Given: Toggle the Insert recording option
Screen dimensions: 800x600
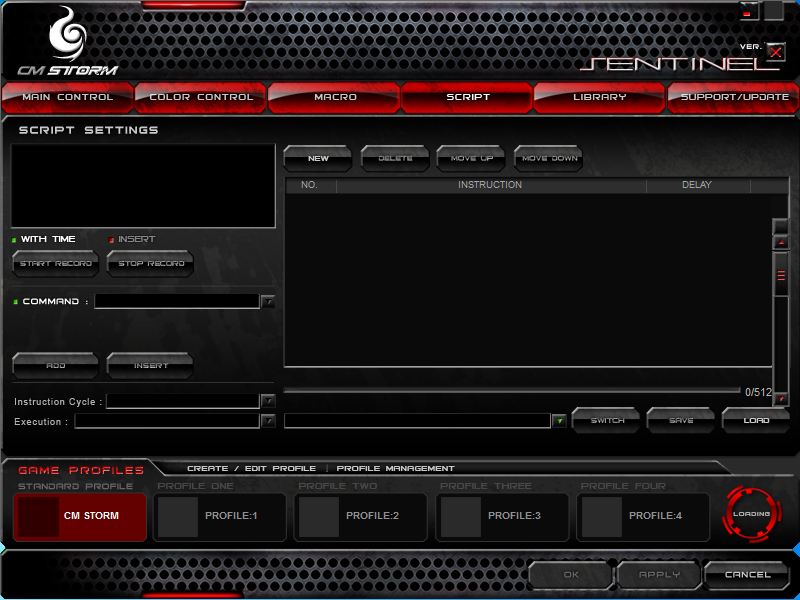Looking at the screenshot, I should pos(112,240).
